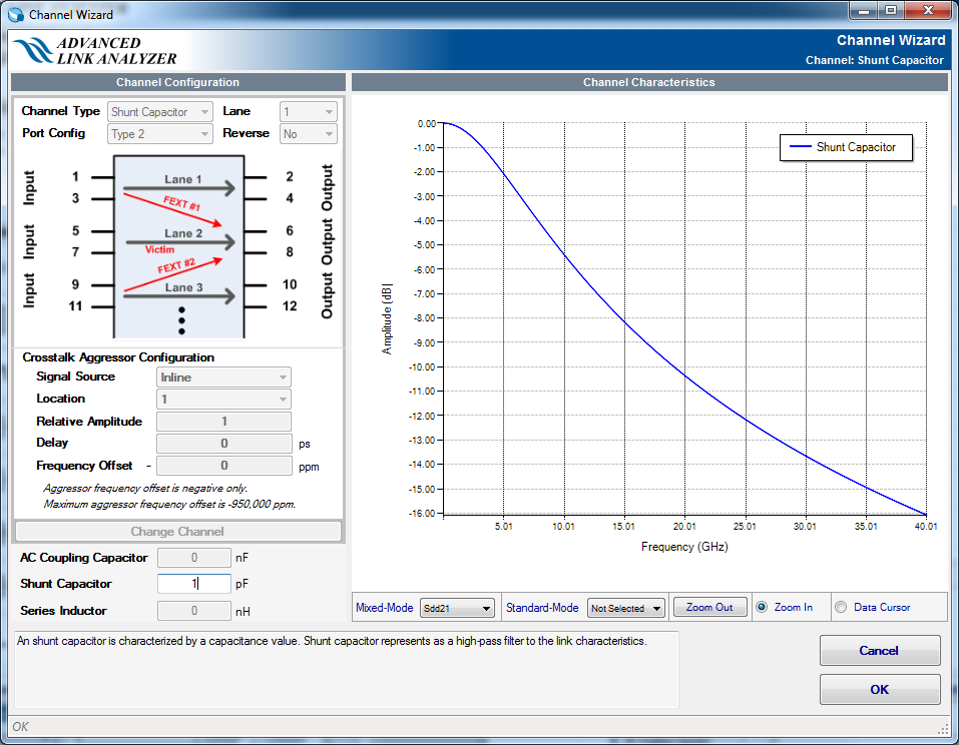Viewport: 959px width, 745px height.
Task: Open the Mixed-Mode Sdd21 dropdown
Action: point(458,608)
